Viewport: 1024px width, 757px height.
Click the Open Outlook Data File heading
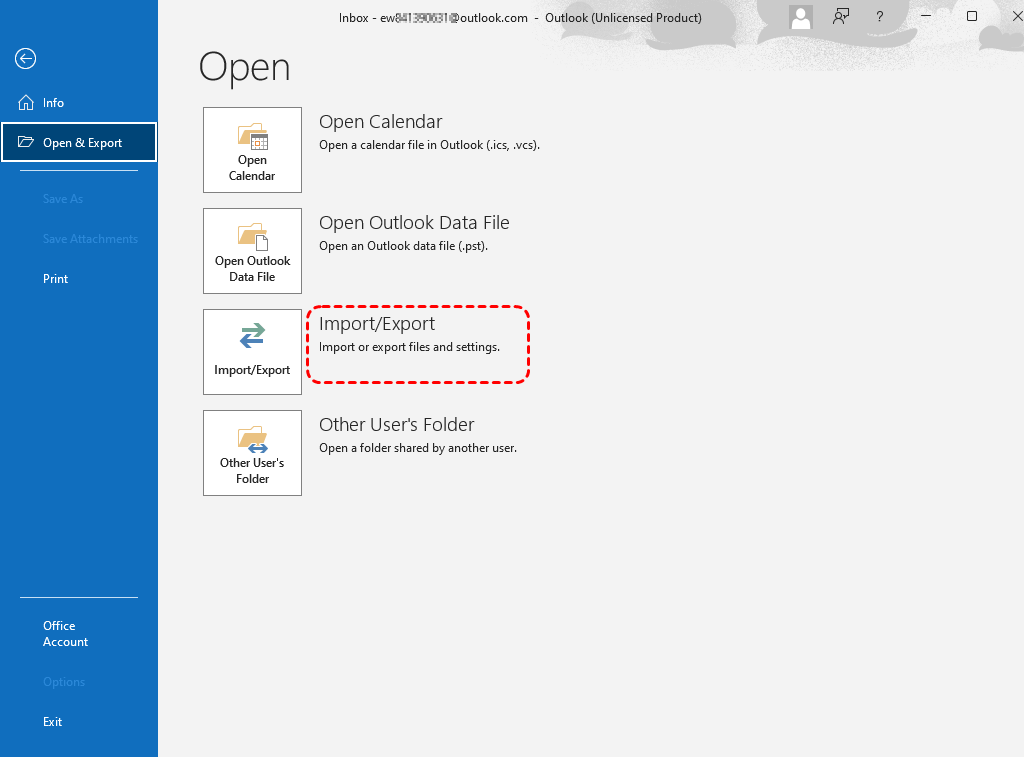[x=414, y=223]
